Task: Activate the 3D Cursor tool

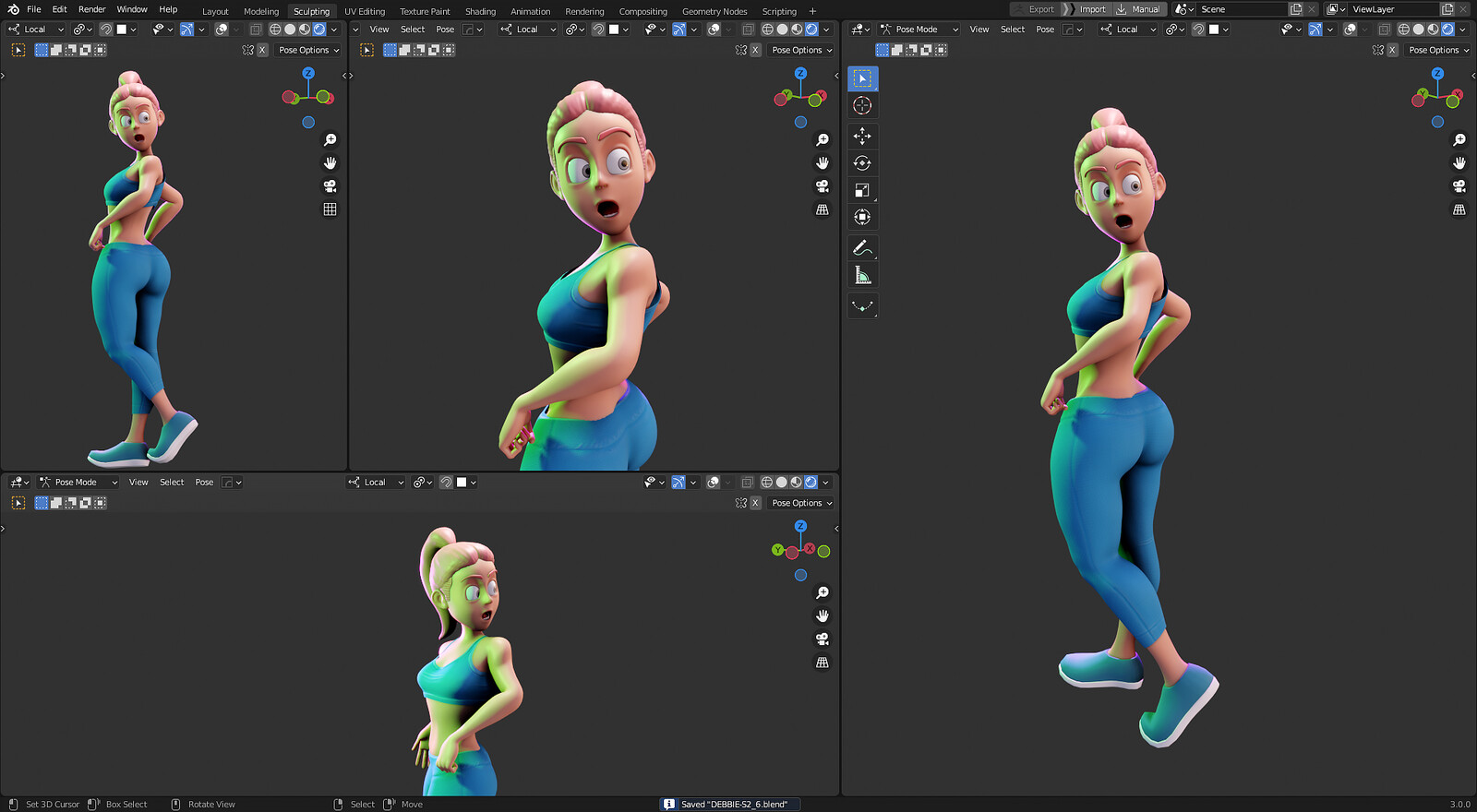Action: (862, 105)
